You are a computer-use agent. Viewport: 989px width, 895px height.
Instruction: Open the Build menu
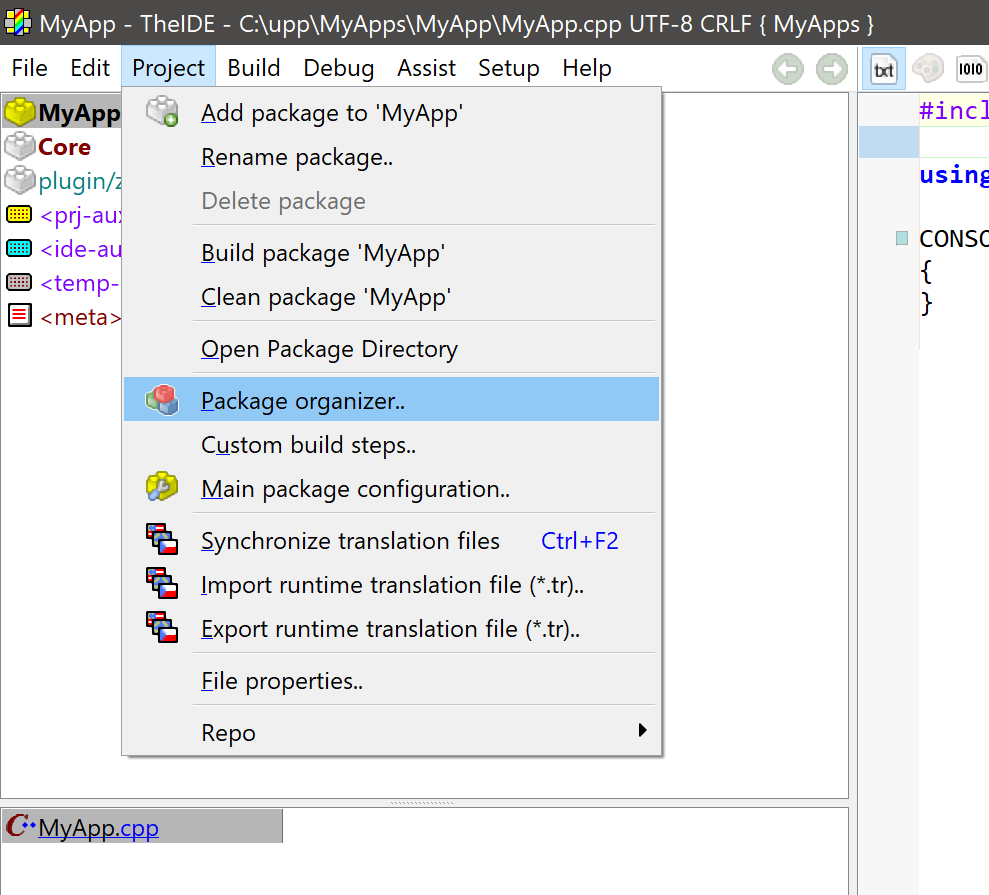coord(254,68)
